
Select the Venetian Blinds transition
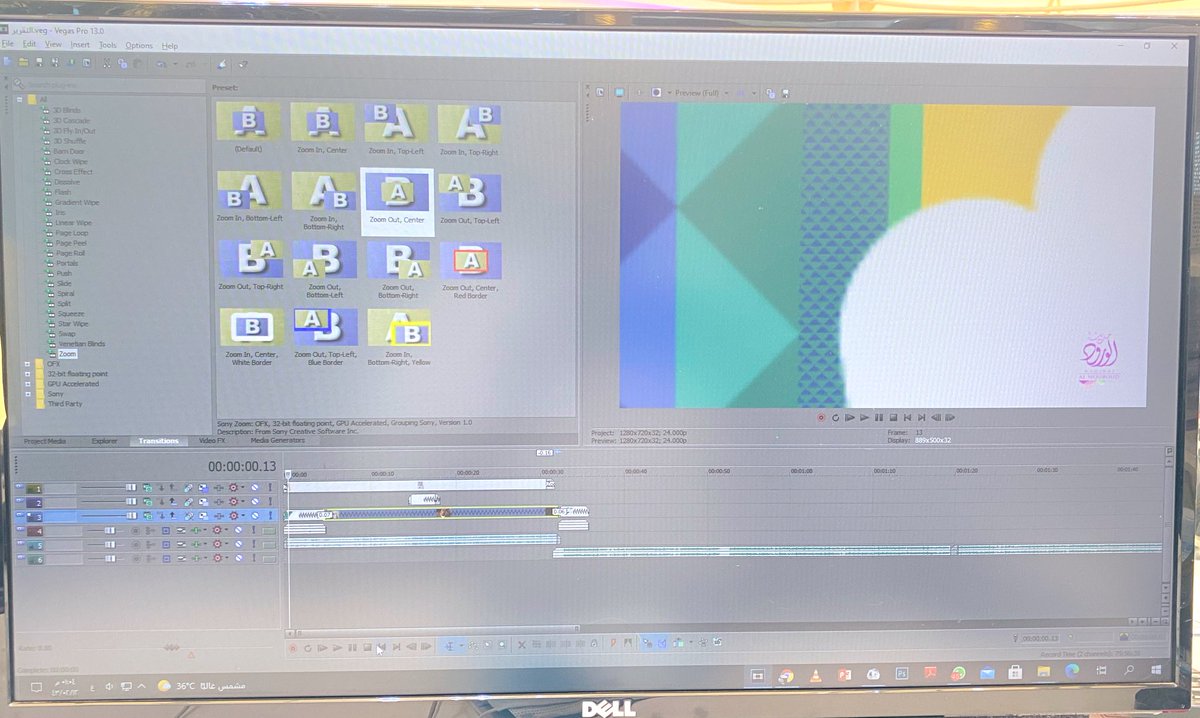point(82,344)
